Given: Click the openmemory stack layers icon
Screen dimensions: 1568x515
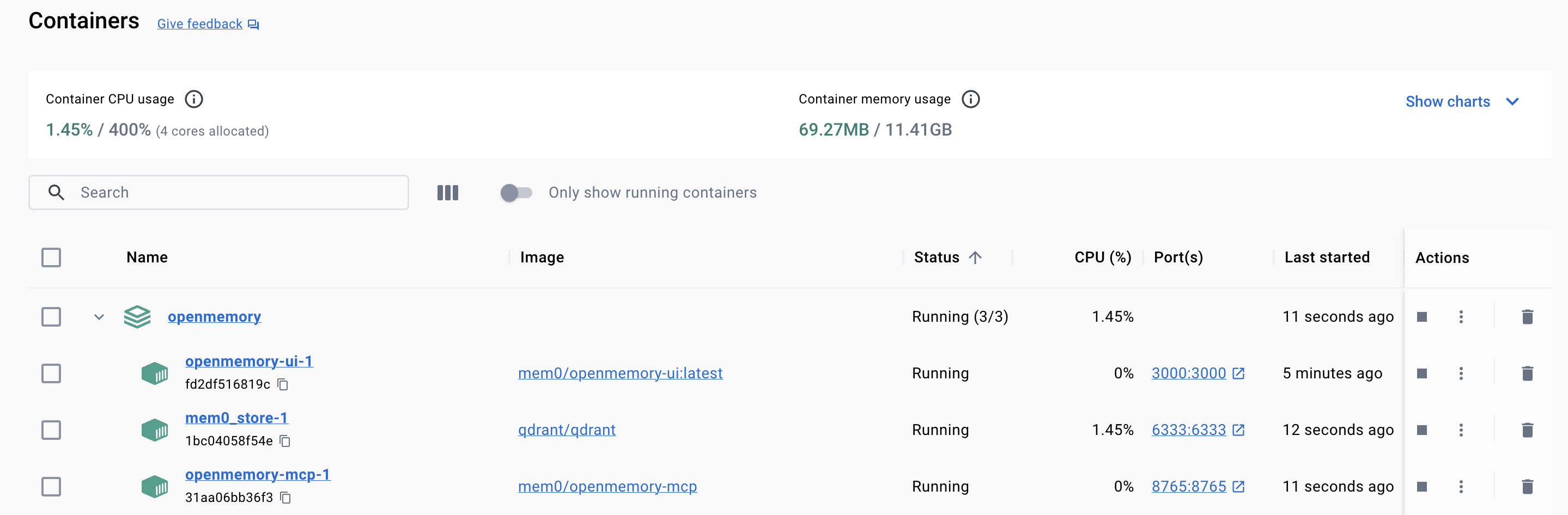Looking at the screenshot, I should click(137, 317).
